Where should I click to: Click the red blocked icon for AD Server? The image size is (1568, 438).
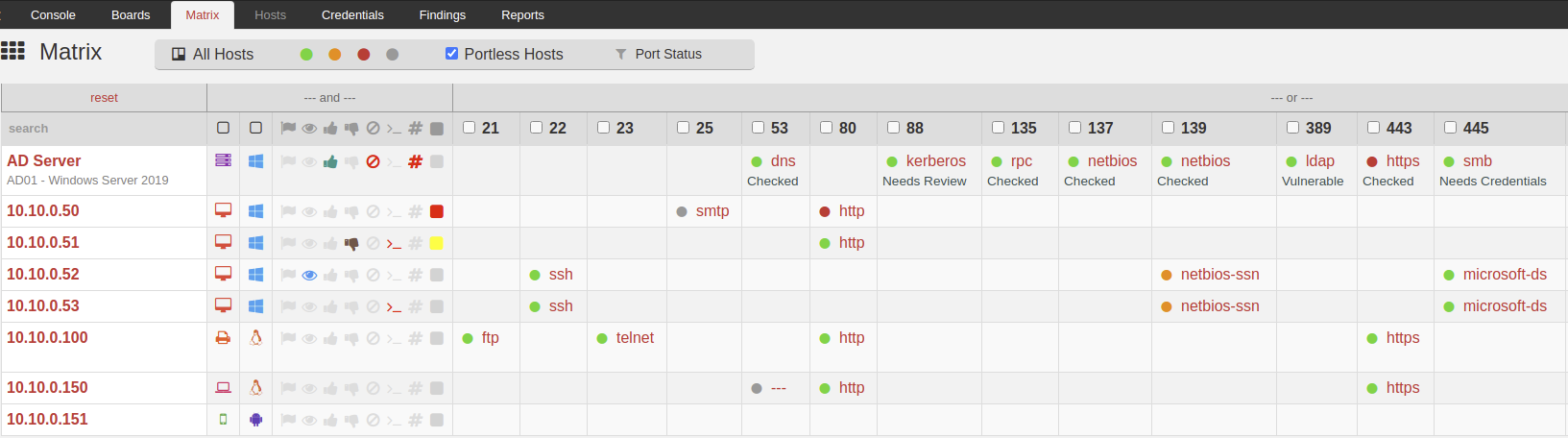coord(373,161)
